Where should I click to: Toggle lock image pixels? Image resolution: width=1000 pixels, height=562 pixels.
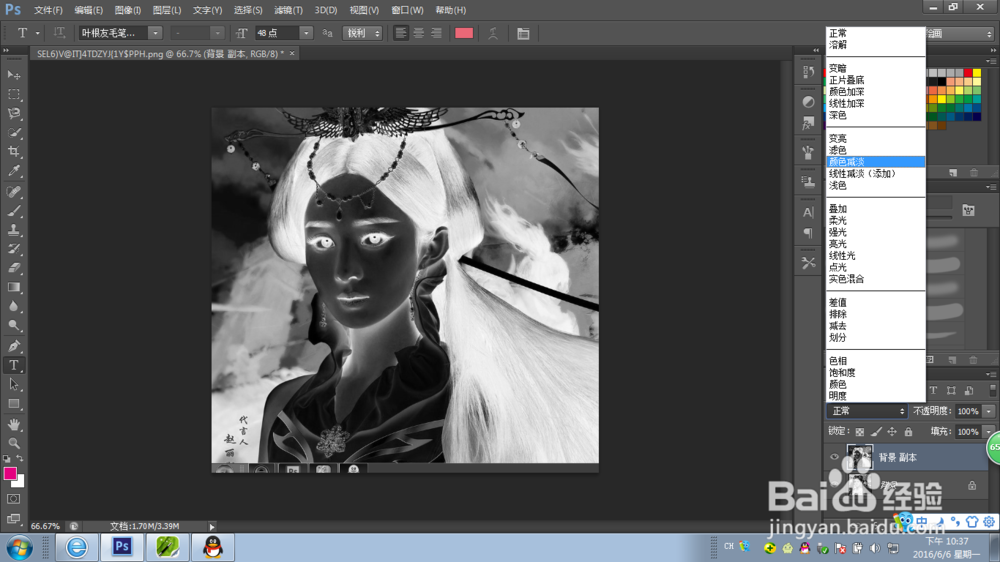click(x=876, y=432)
